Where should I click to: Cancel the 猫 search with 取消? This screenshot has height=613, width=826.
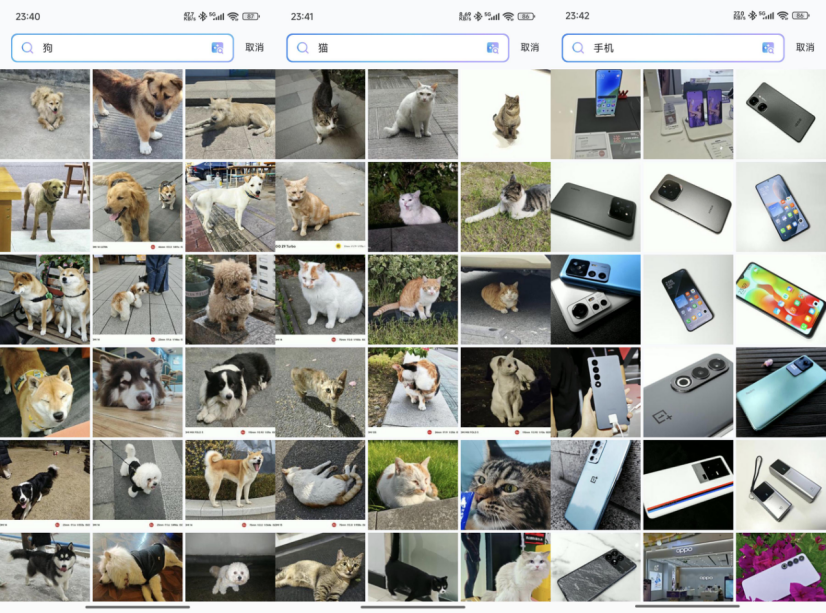point(529,47)
